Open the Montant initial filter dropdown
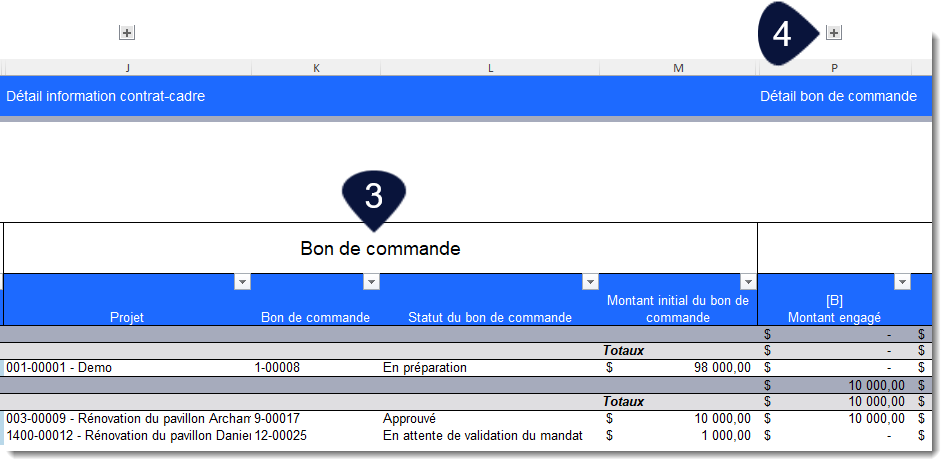Screen dimensions: 947x466 [748, 282]
